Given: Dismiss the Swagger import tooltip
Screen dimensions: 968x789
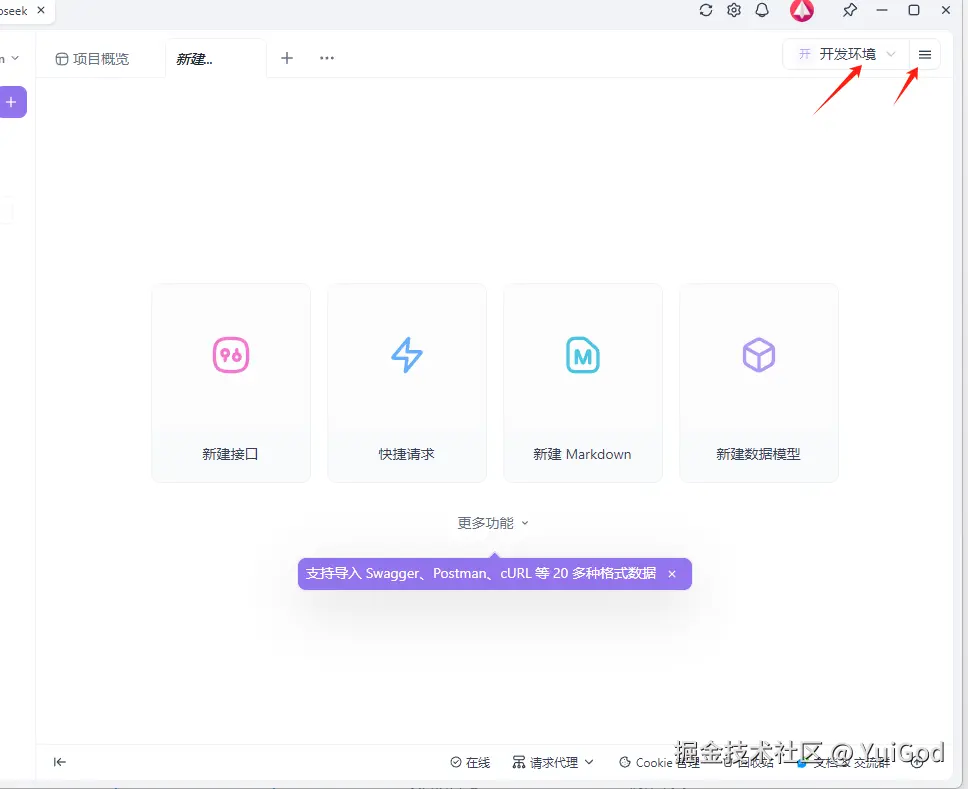Looking at the screenshot, I should [672, 574].
